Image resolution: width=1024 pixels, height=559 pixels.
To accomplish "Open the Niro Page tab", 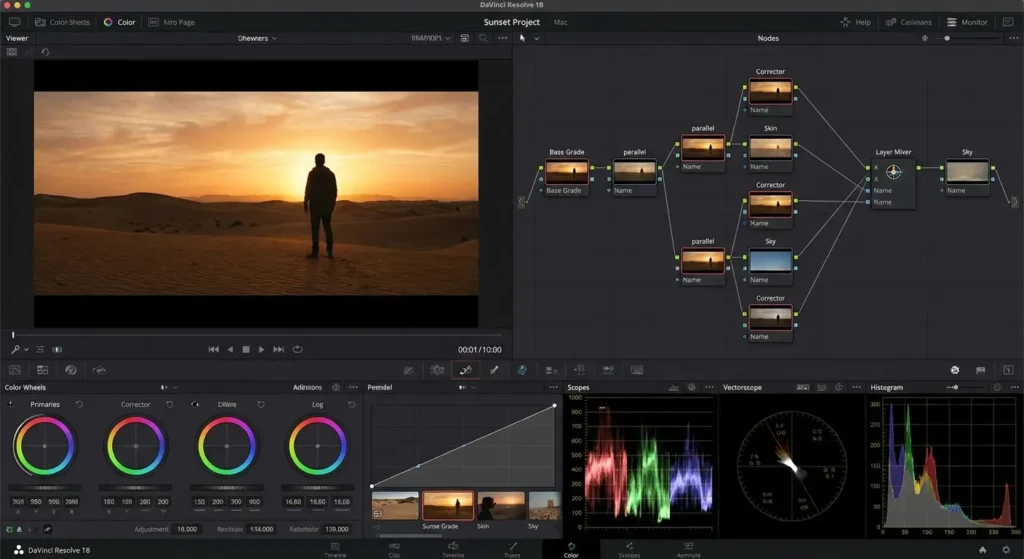I will tap(171, 22).
